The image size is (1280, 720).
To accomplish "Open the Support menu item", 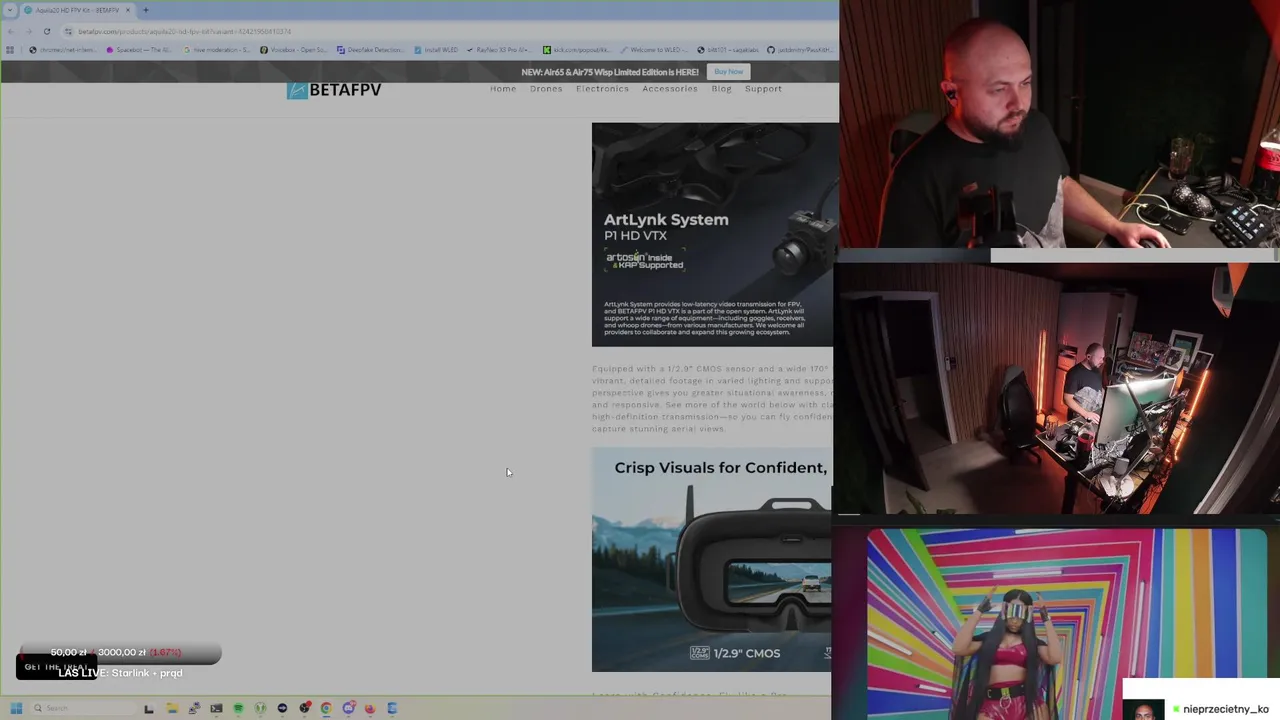I will [x=763, y=89].
